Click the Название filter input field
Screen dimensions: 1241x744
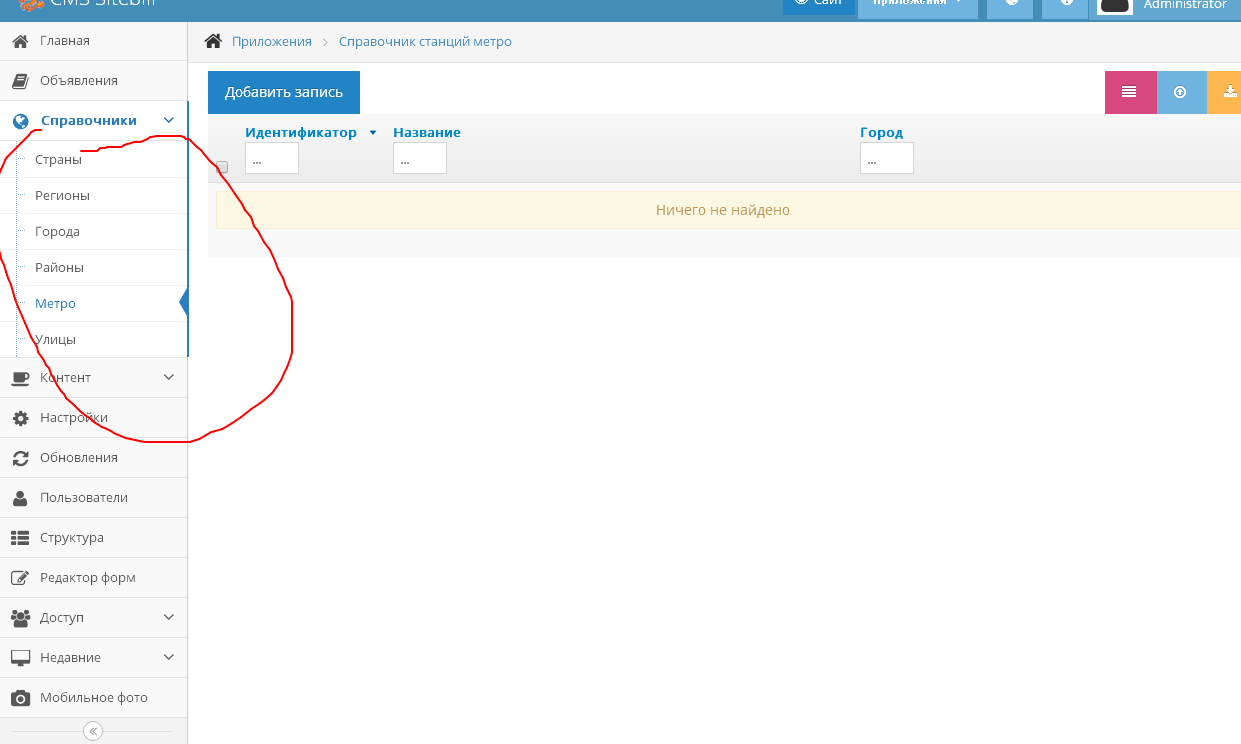point(420,158)
